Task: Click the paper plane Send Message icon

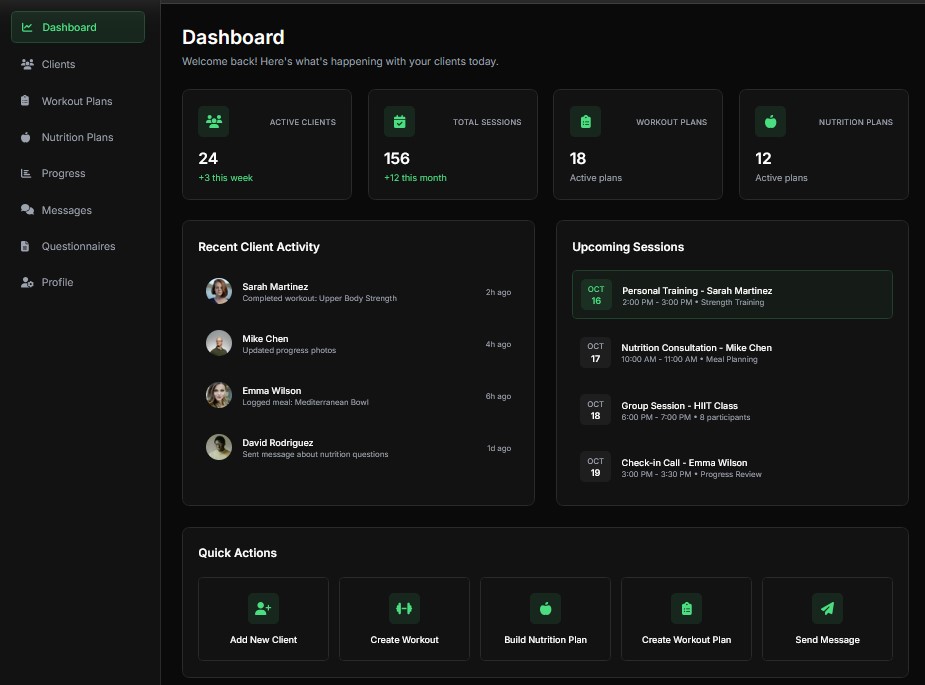Action: pos(827,608)
